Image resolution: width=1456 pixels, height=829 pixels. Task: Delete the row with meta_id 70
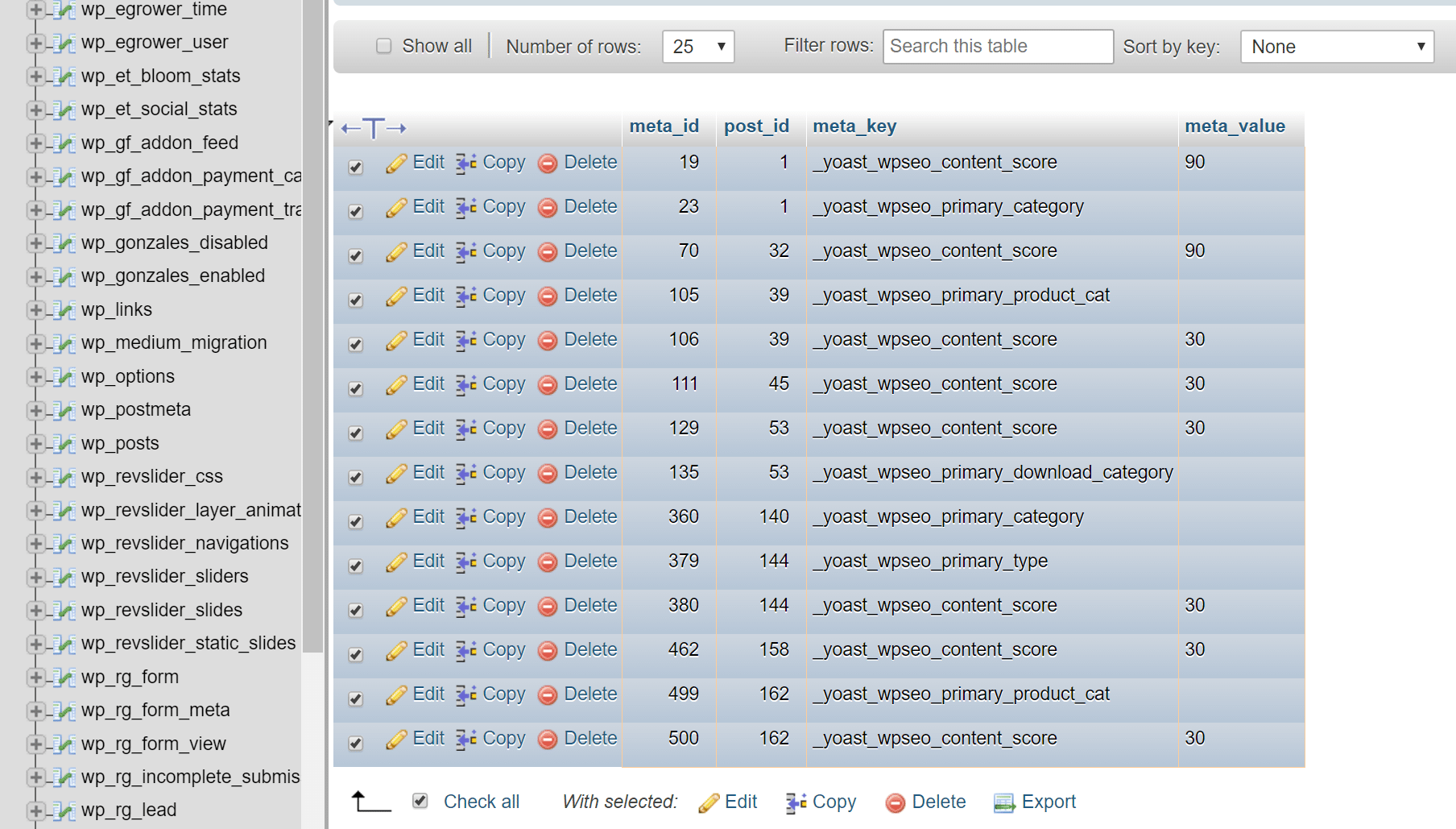590,251
